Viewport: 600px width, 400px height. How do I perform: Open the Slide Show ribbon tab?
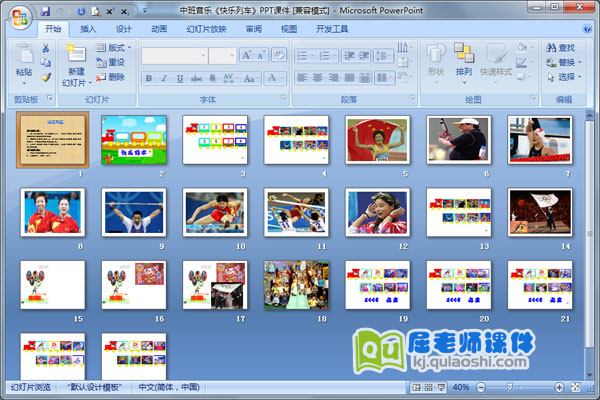pos(206,29)
